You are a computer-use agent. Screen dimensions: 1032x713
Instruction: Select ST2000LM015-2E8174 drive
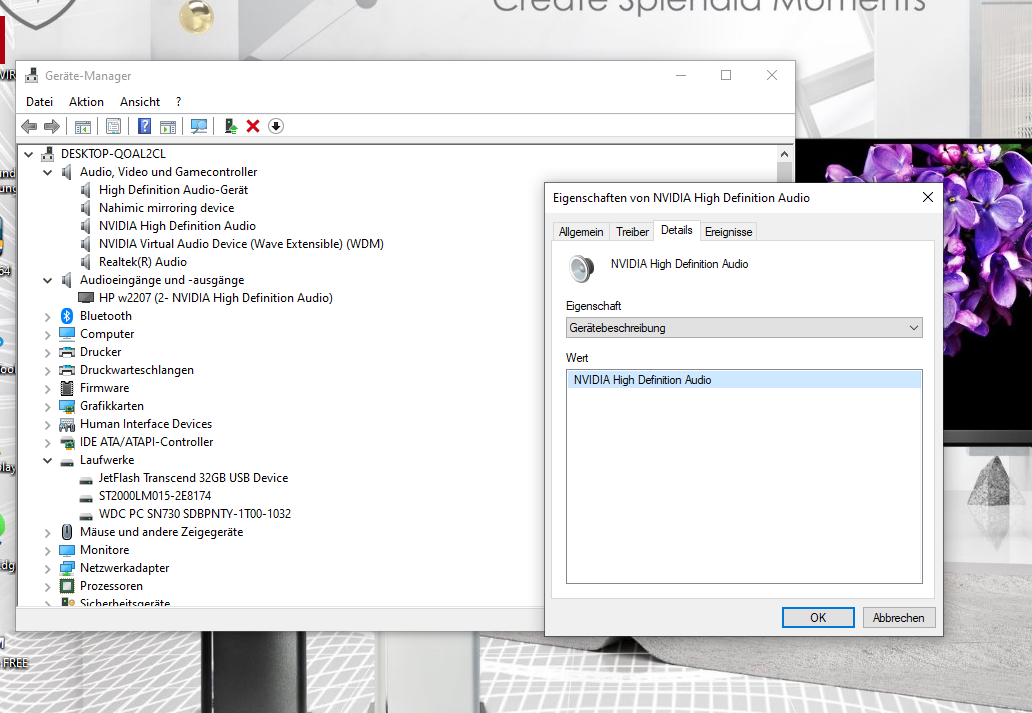[155, 496]
